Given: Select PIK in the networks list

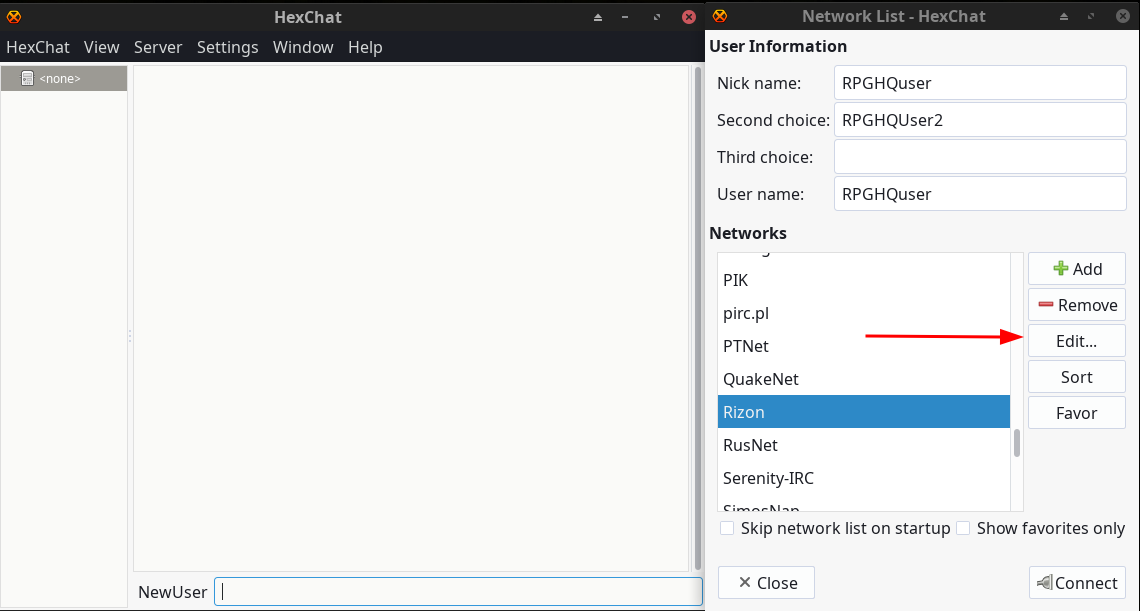Looking at the screenshot, I should pyautogui.click(x=864, y=280).
